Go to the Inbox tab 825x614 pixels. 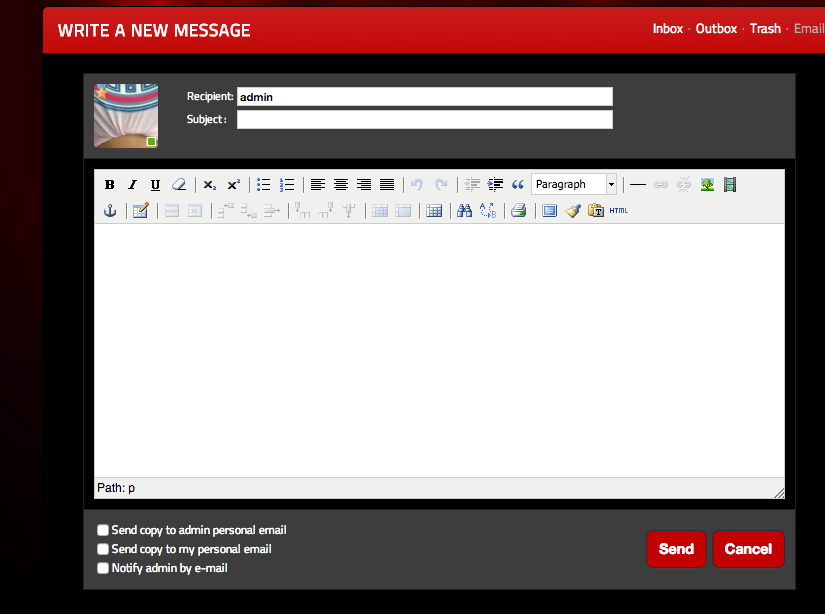pos(667,29)
